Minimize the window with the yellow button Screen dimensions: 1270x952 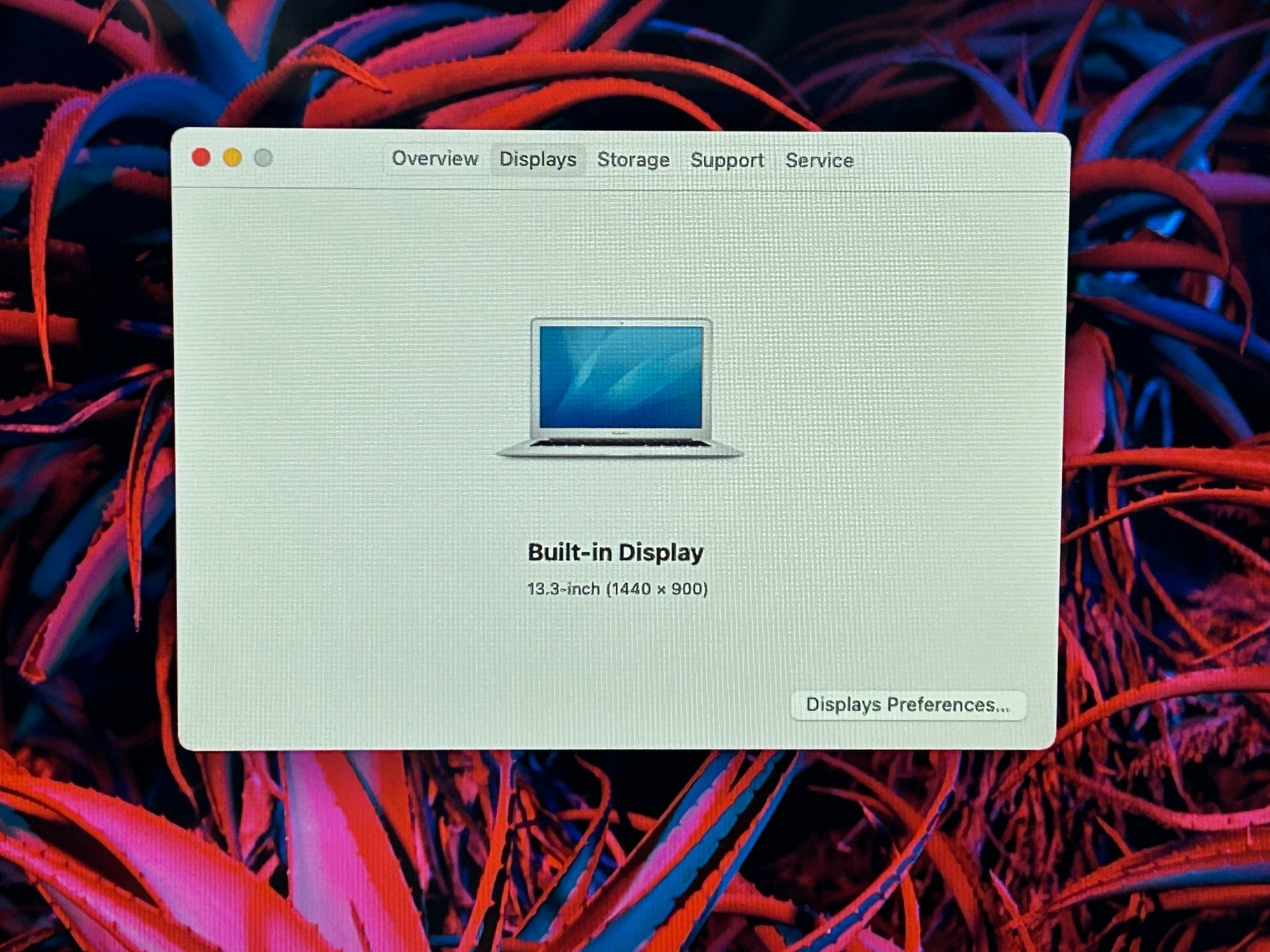[233, 158]
